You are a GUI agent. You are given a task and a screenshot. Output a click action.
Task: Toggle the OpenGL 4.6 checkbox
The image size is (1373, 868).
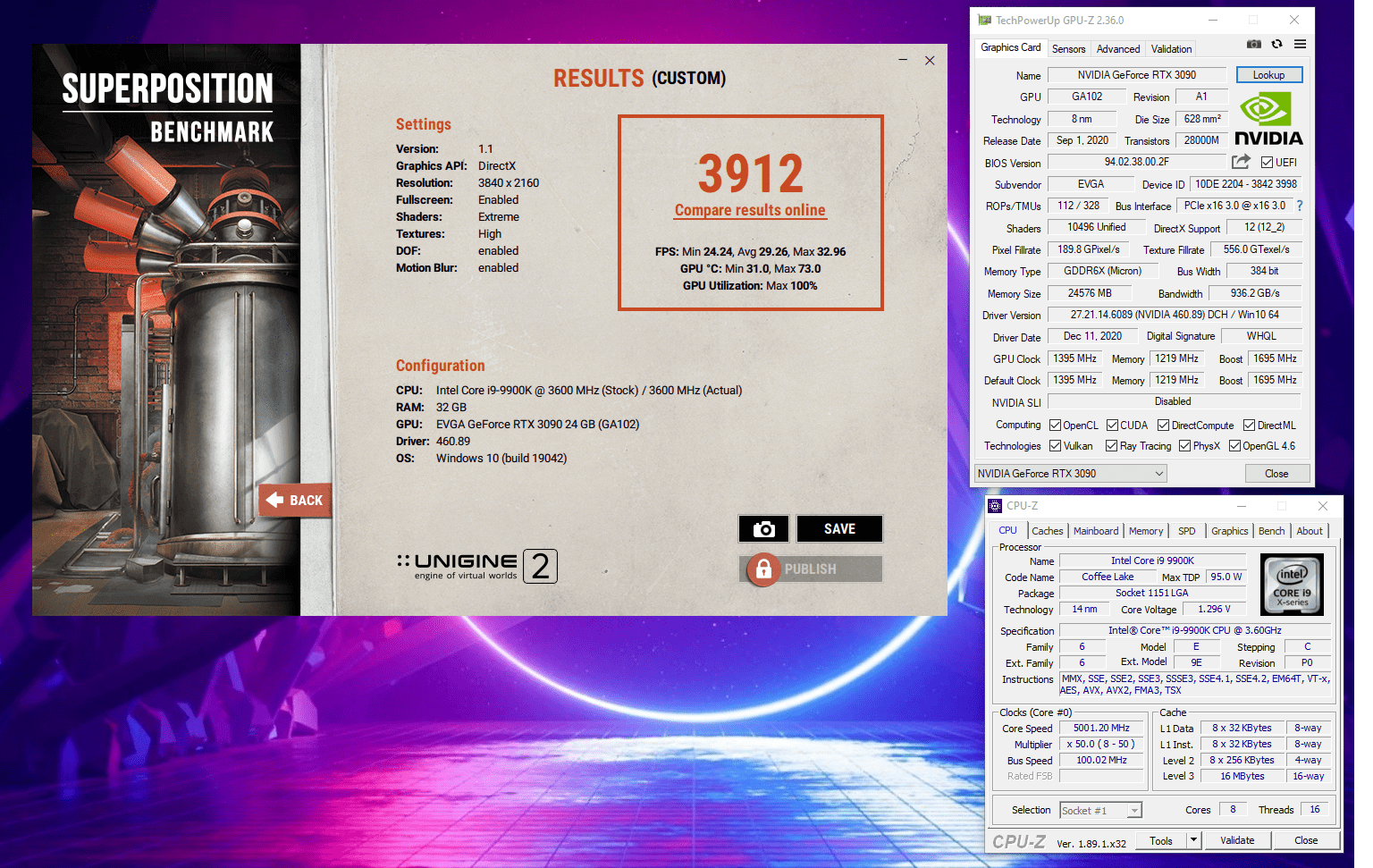[x=1234, y=446]
